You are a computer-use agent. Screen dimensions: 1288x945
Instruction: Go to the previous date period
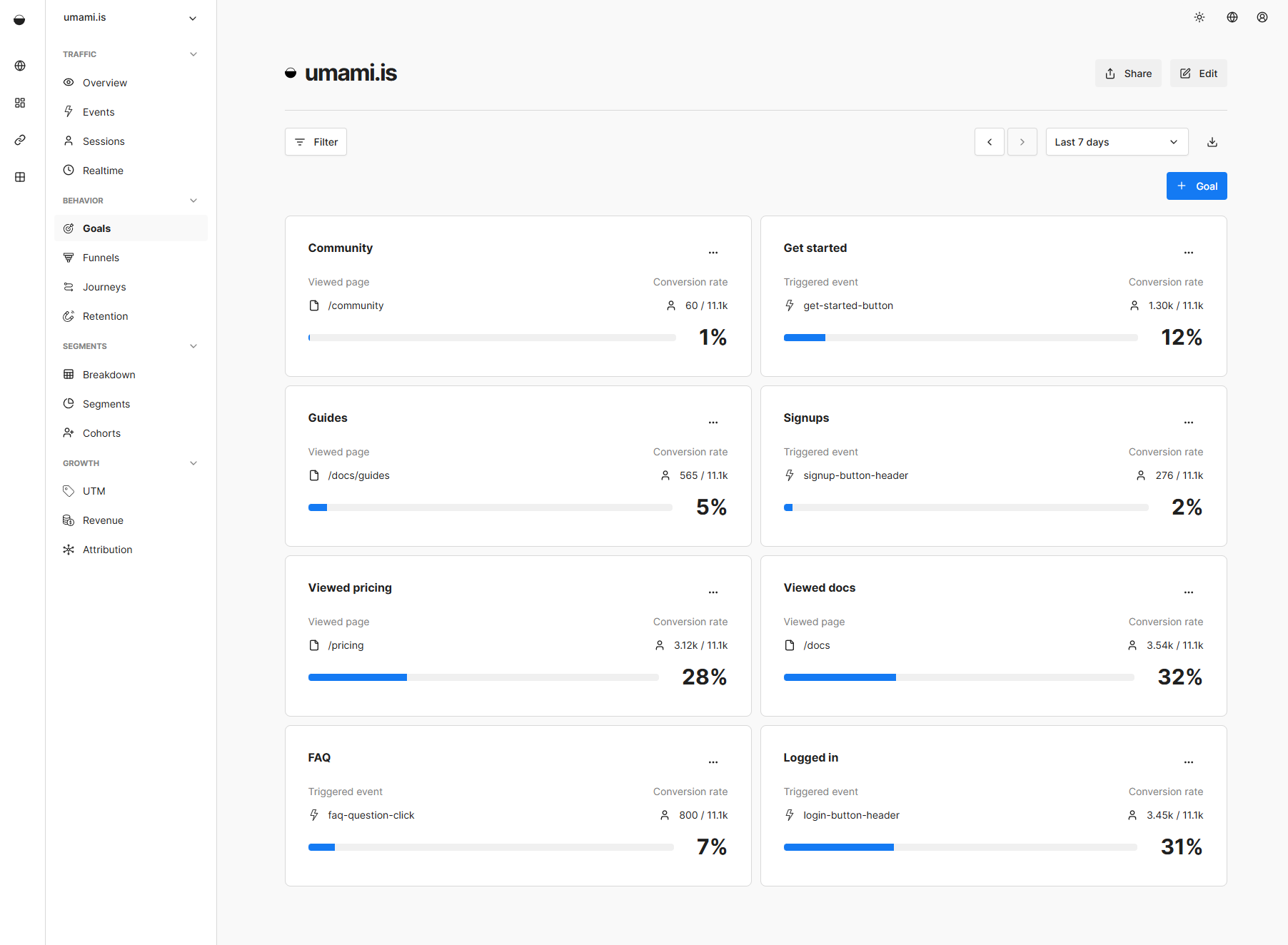click(989, 142)
